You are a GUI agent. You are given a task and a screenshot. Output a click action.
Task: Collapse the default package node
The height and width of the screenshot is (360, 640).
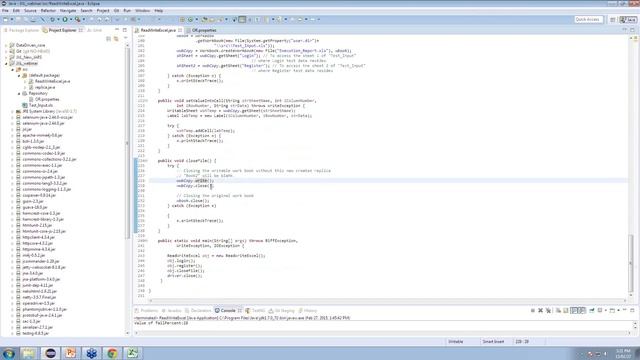[19, 76]
